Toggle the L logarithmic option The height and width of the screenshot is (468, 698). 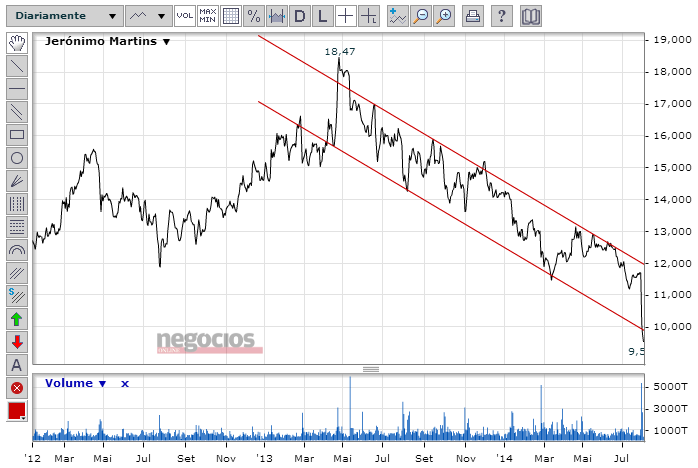click(x=323, y=16)
